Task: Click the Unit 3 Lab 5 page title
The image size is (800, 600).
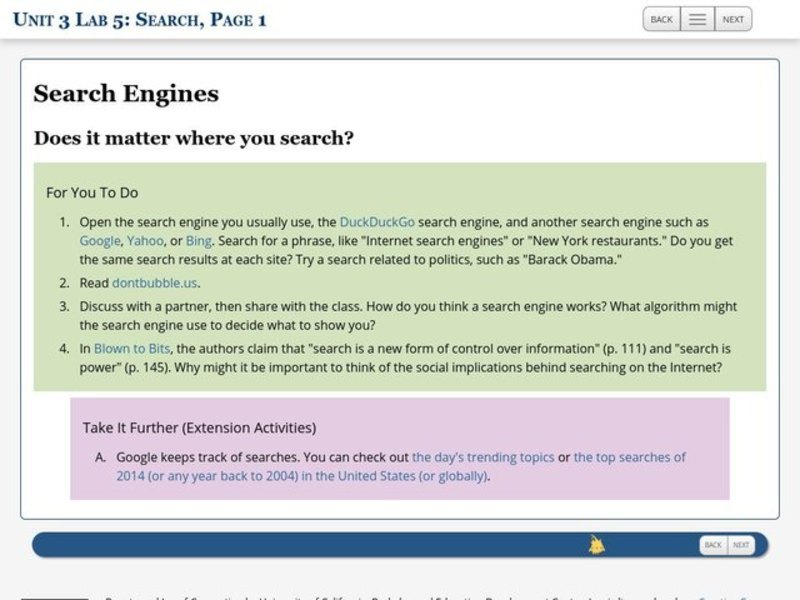Action: [140, 17]
